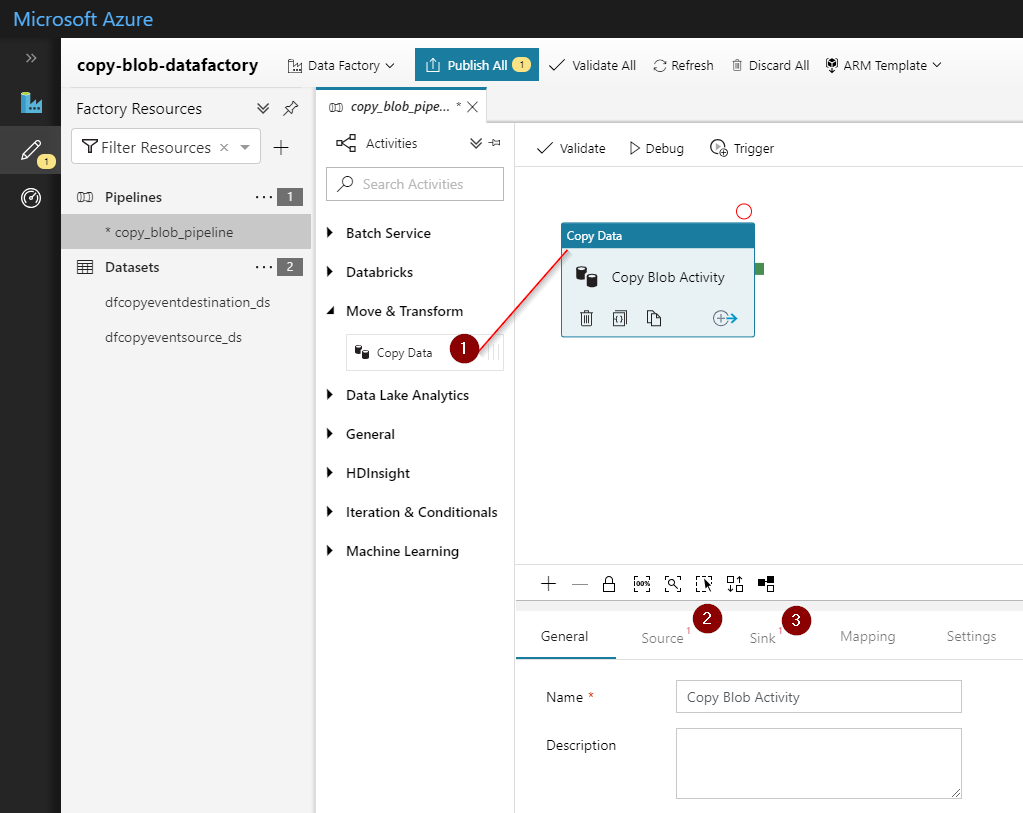
Task: Open the Author pencil icon
Action: [31, 150]
